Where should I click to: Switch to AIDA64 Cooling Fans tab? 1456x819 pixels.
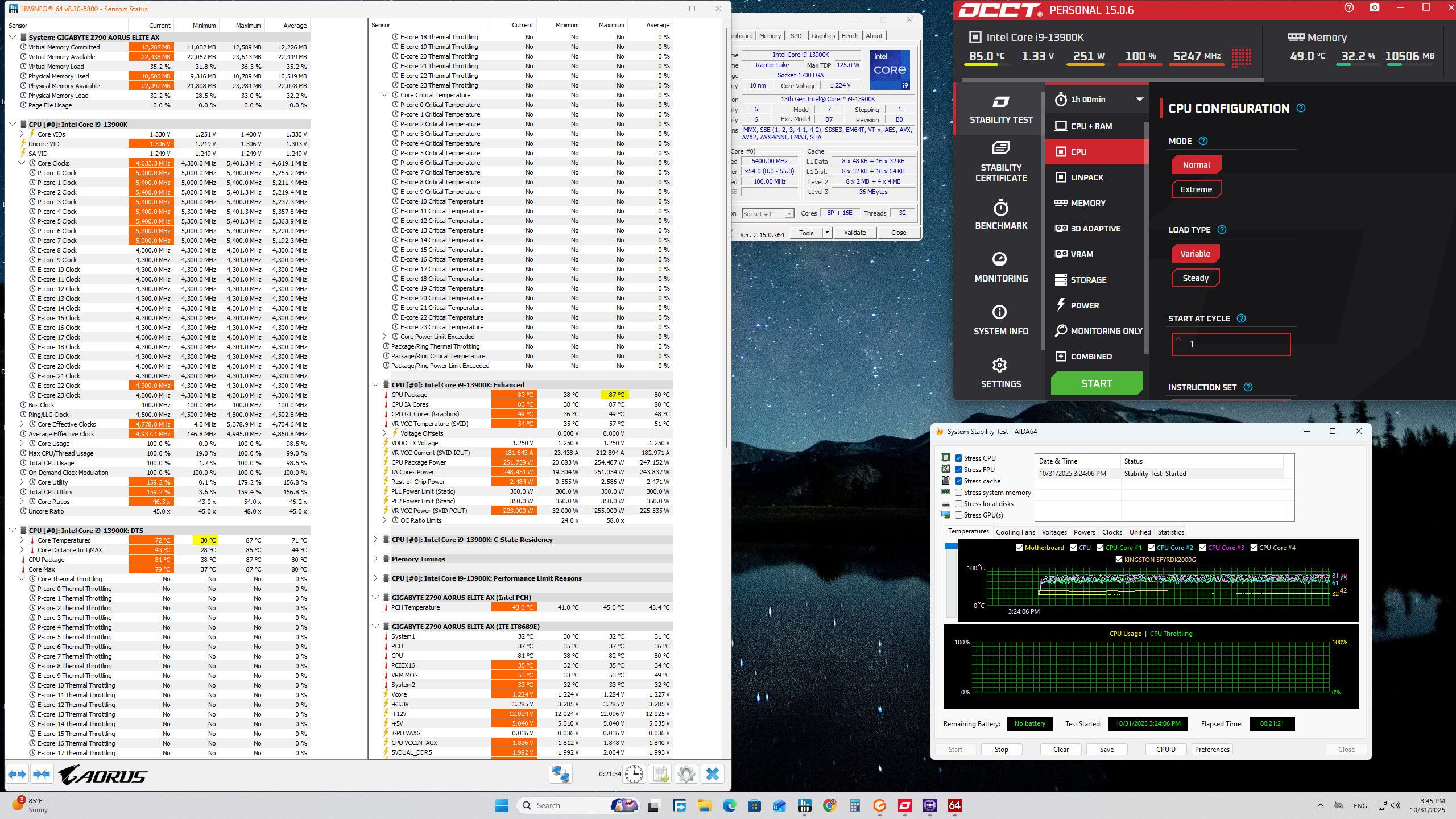1015,532
